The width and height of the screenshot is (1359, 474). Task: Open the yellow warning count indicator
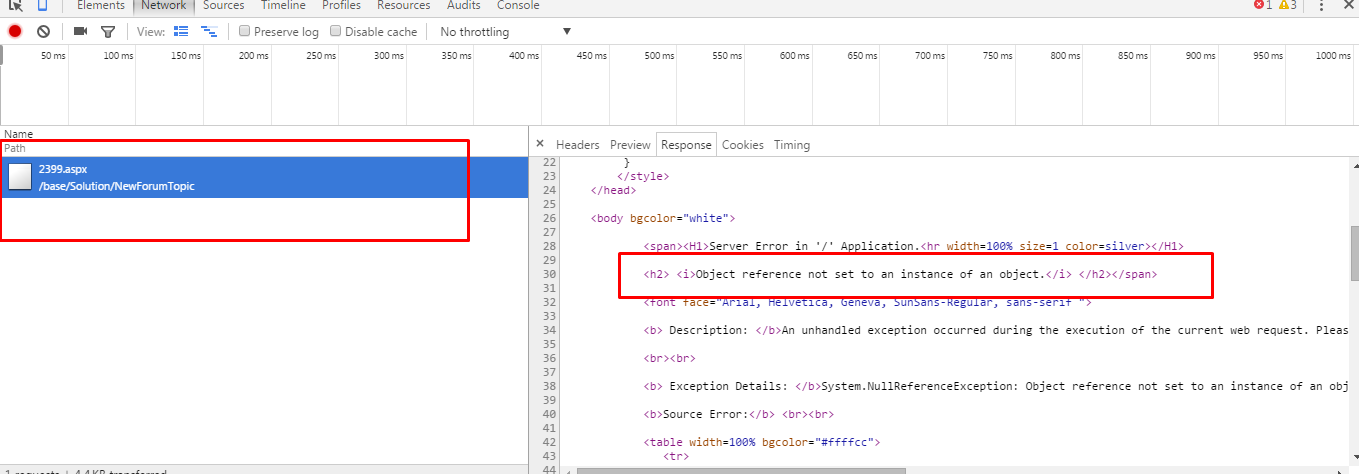coord(1288,5)
